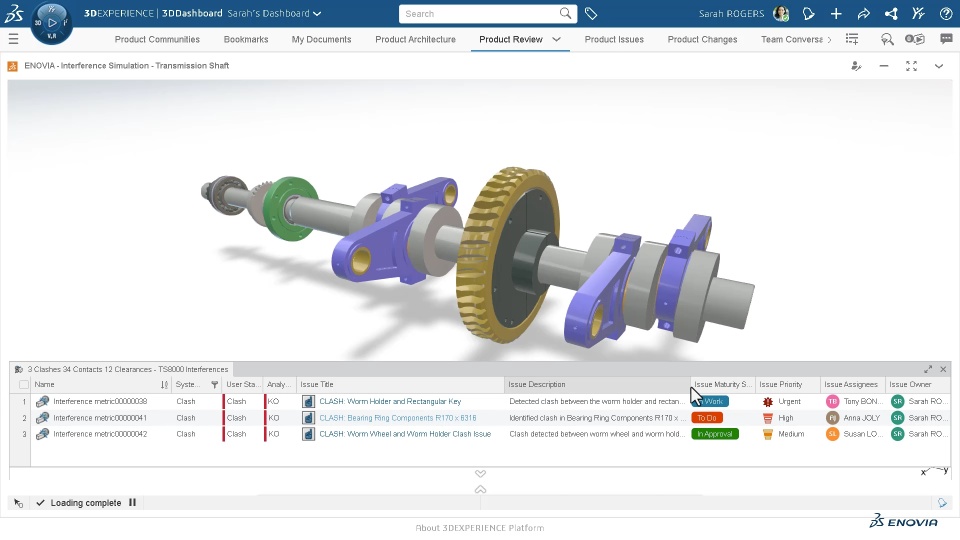Click the In Approval maturity badge
The image size is (960, 540).
(x=714, y=434)
